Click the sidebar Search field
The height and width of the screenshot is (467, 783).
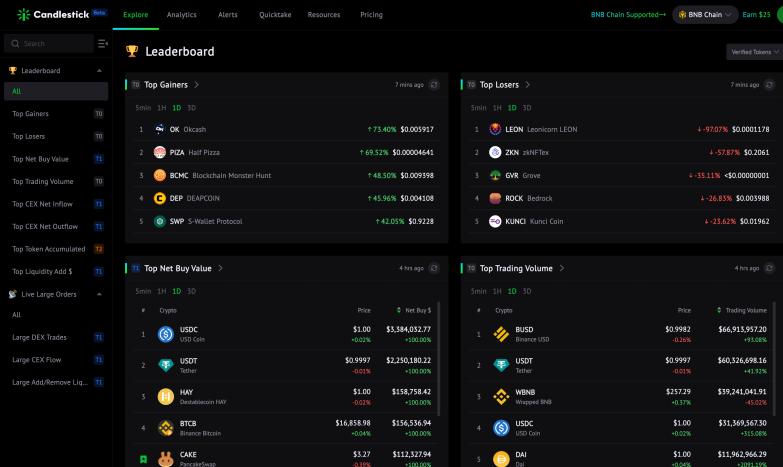coord(49,43)
